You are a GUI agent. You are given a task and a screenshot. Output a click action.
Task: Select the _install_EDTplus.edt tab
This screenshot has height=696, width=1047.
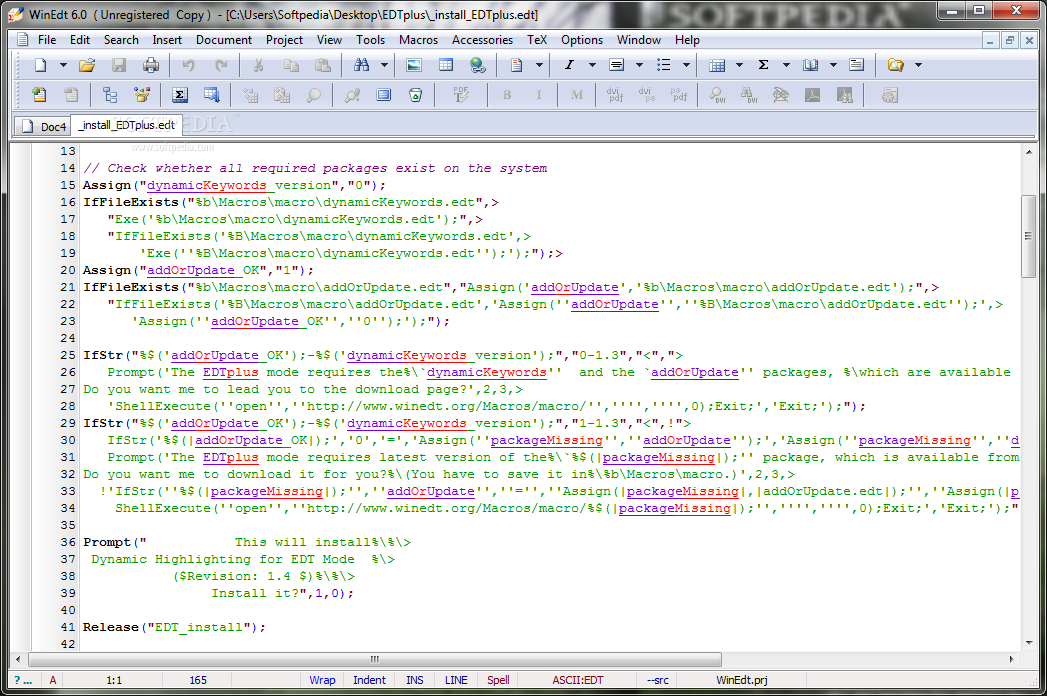126,125
